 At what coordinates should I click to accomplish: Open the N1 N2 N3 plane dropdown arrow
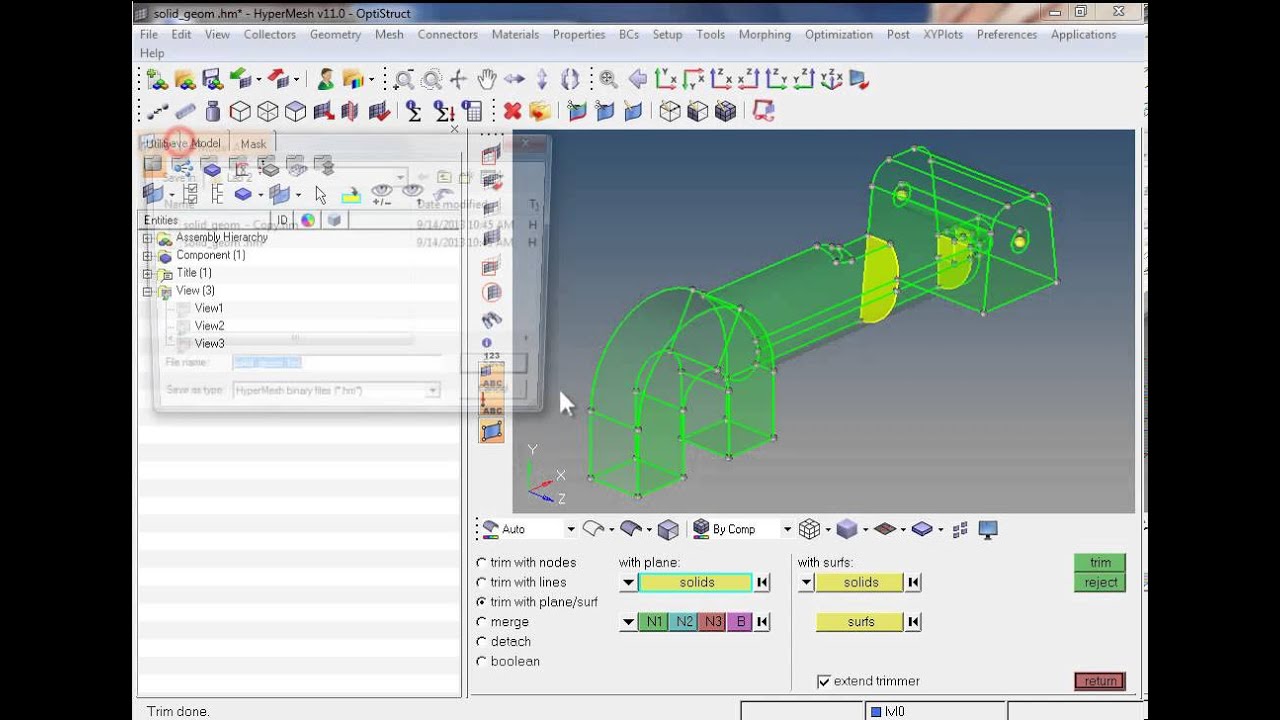(628, 622)
